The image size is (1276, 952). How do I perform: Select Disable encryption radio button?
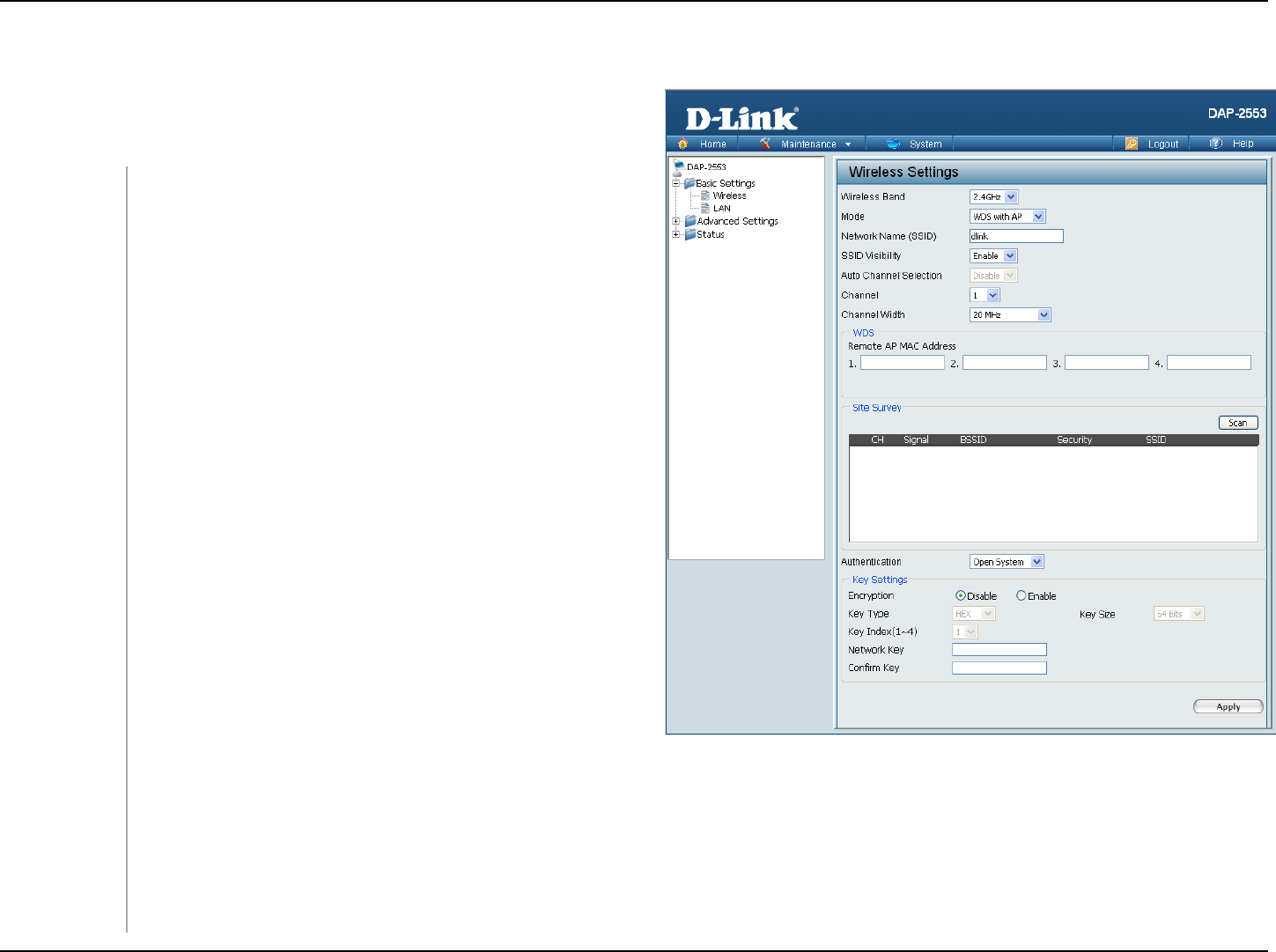tap(961, 596)
